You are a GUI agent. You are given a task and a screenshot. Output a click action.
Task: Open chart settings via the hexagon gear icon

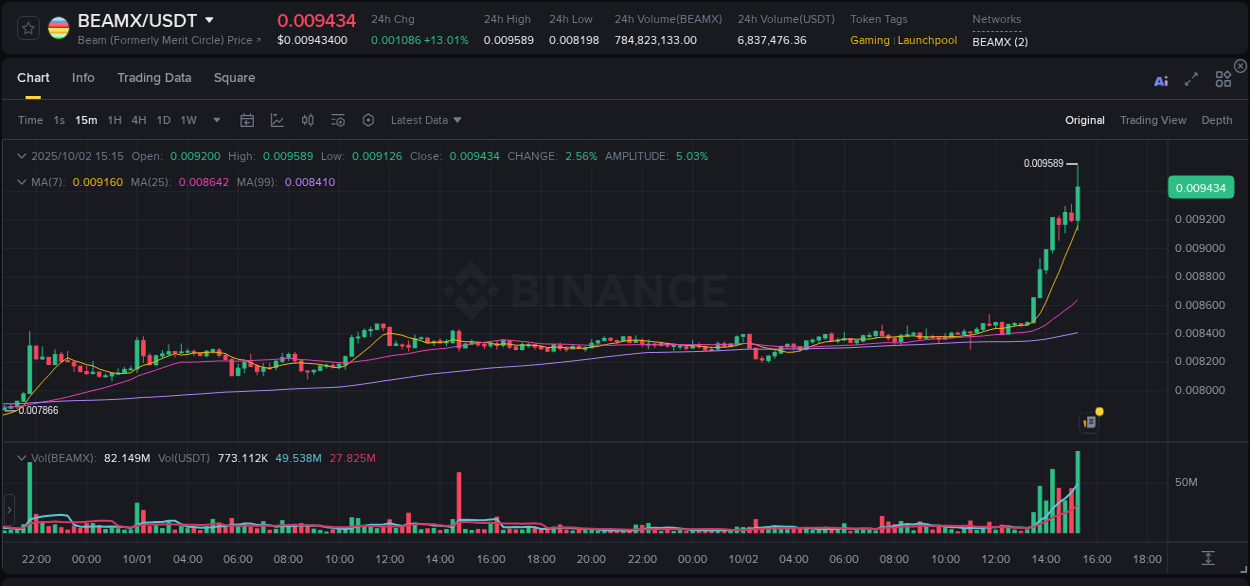(368, 120)
